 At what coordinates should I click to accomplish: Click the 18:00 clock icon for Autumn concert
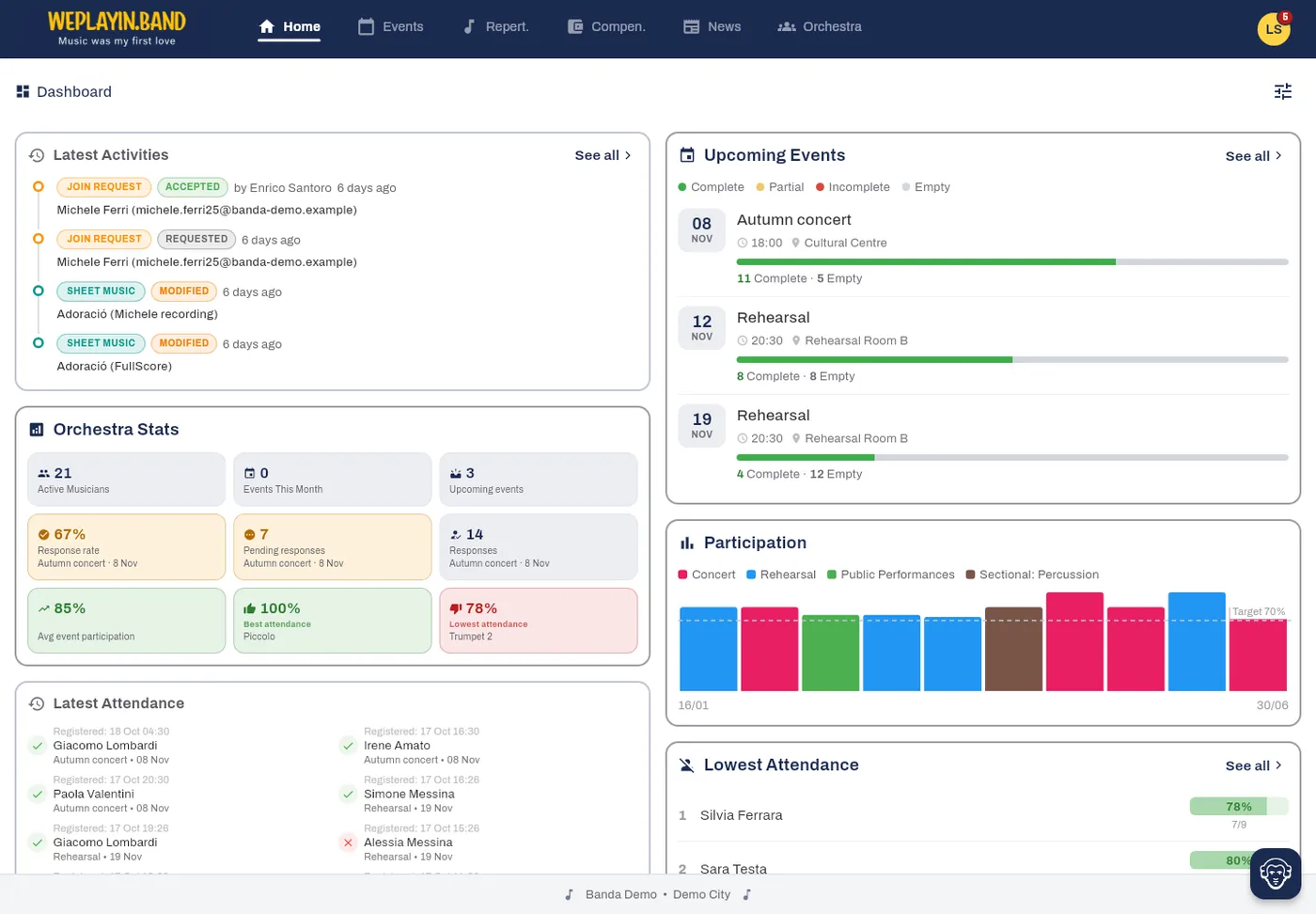pos(743,243)
